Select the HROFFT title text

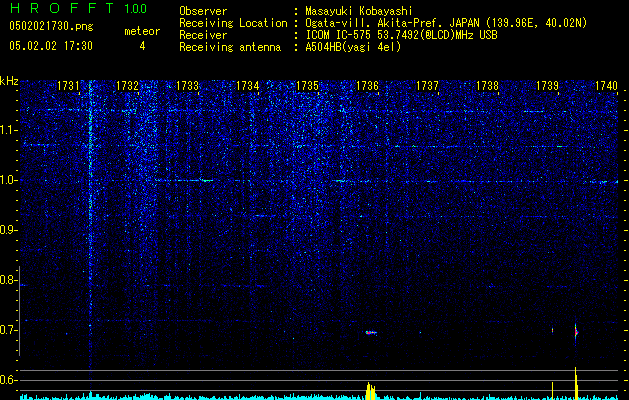pos(61,8)
